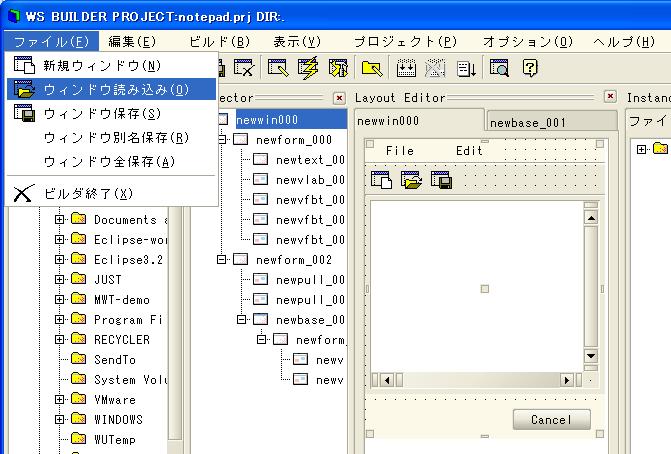671x454 pixels.
Task: Click Edit in the Layout Editor form menu
Action: point(469,151)
